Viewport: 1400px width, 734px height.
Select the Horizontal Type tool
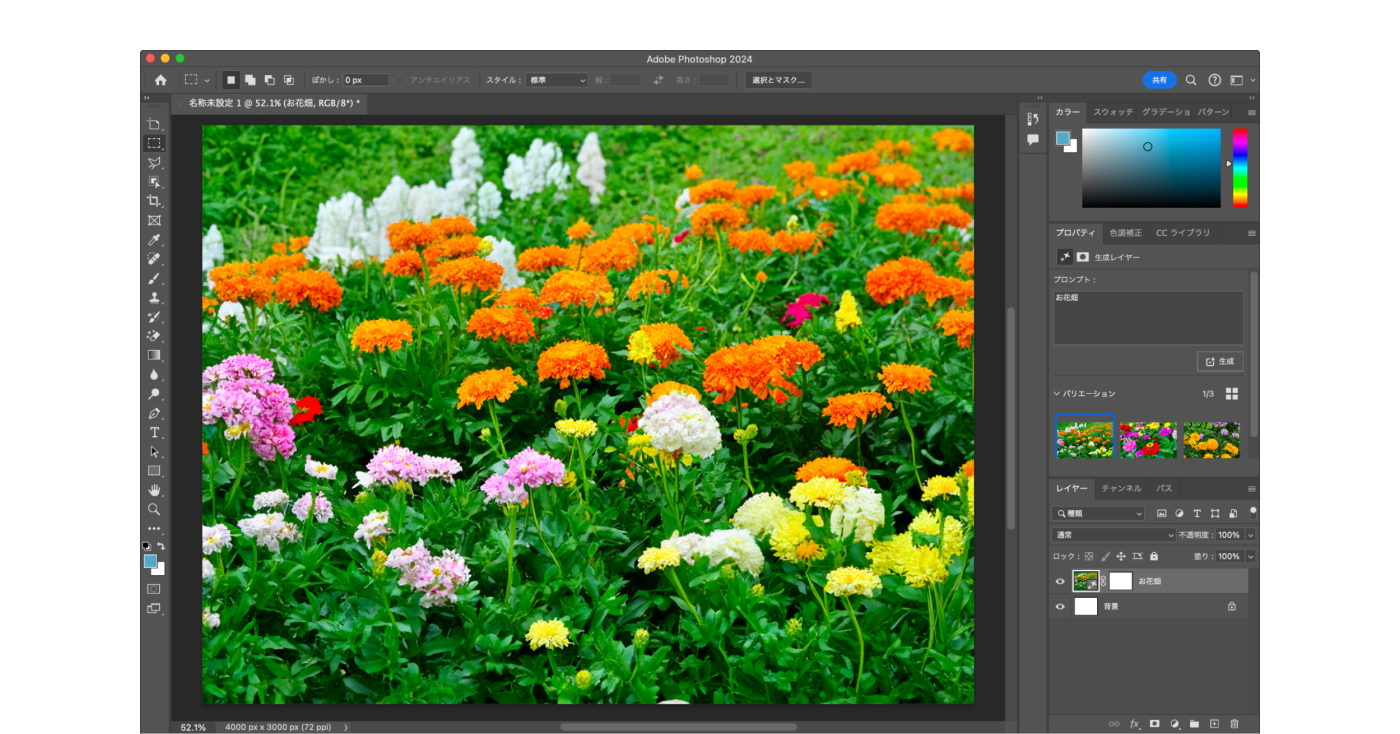point(154,432)
